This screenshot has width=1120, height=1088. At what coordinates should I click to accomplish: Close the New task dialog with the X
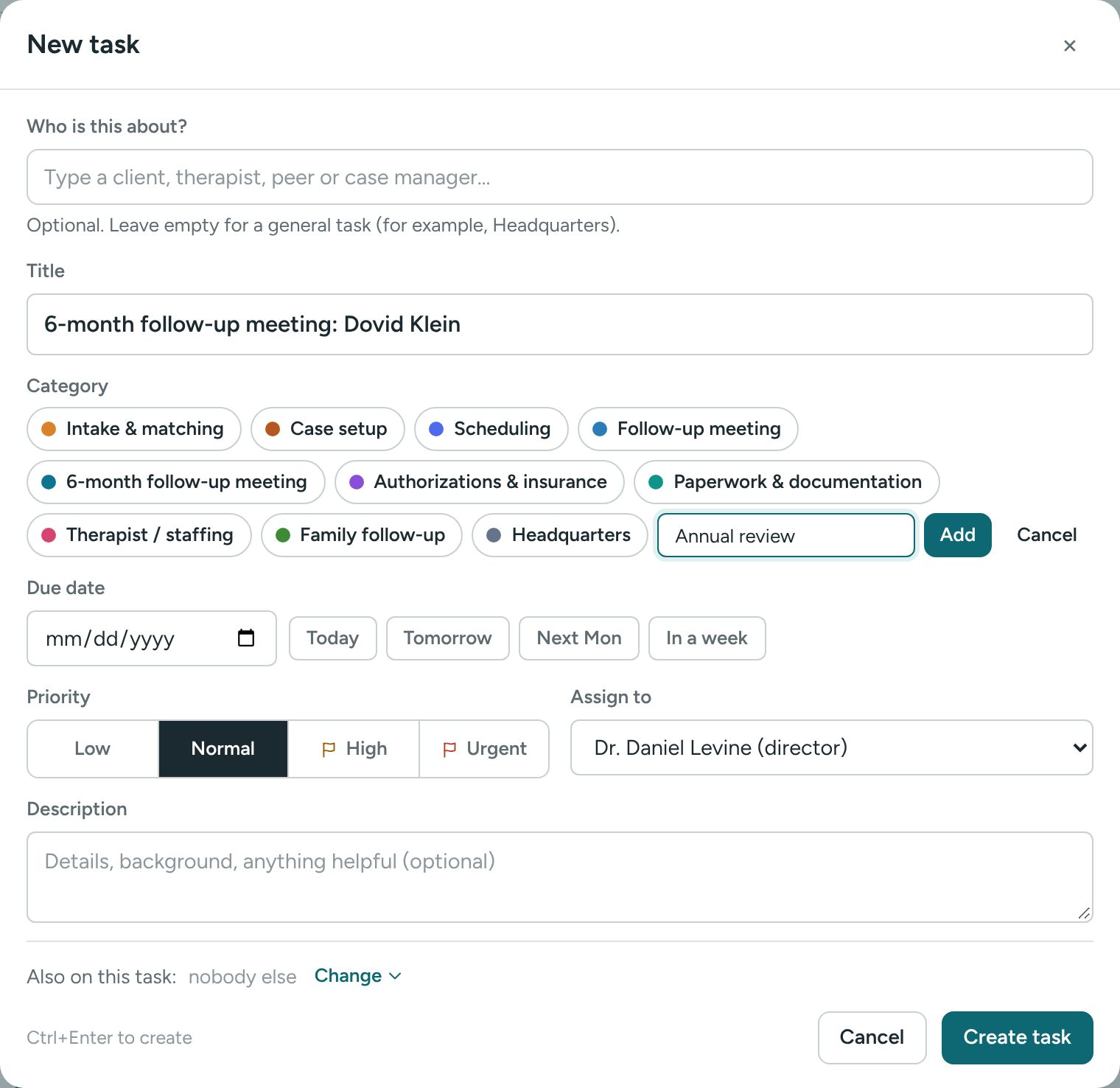tap(1070, 46)
